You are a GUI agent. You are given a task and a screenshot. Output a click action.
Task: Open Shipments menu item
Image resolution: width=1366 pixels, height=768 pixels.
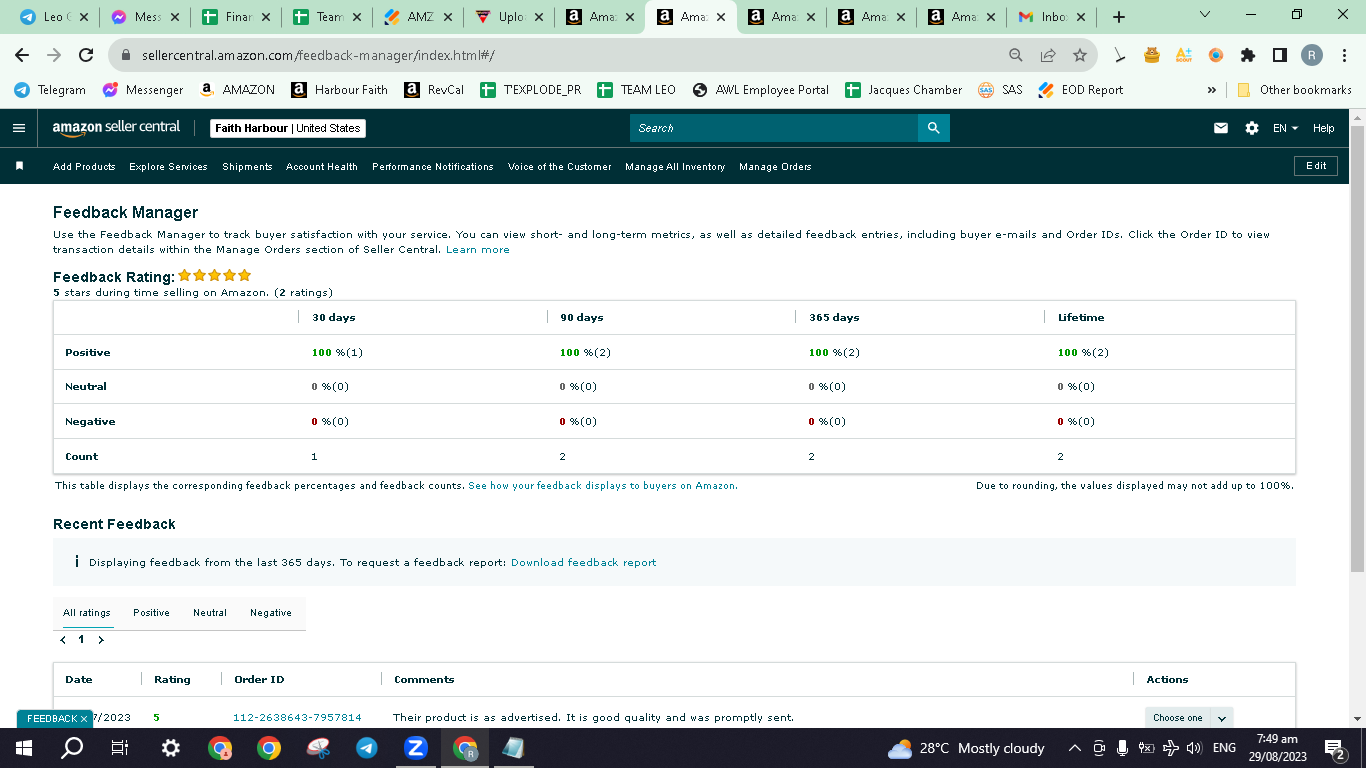247,167
